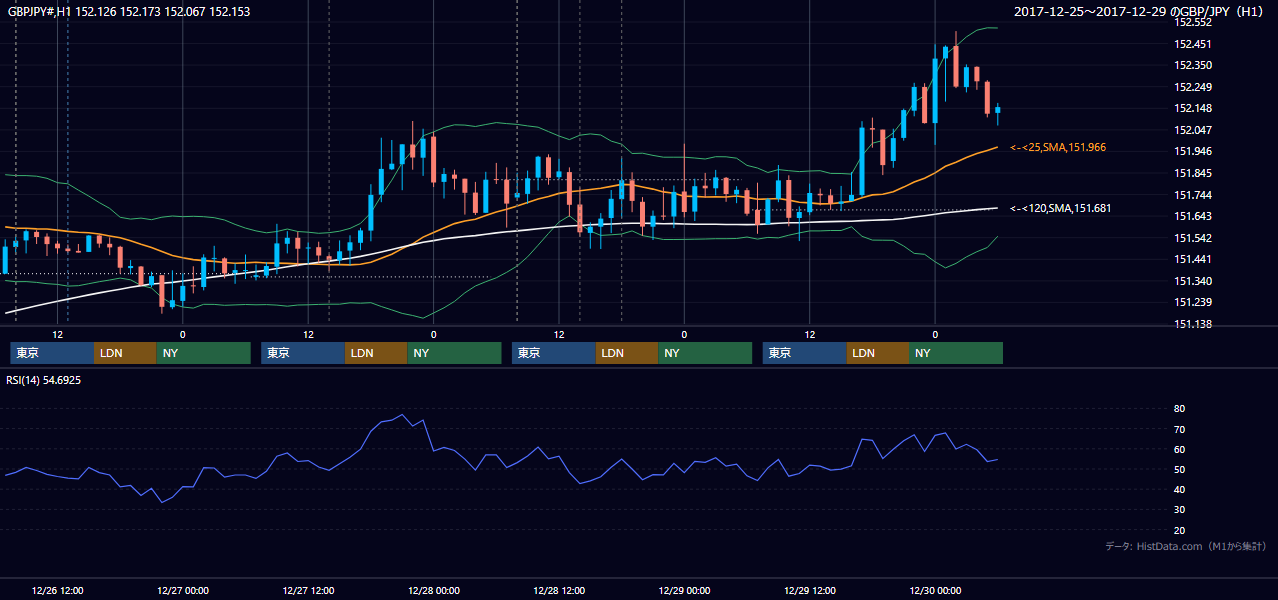Select the second LDN session block
This screenshot has height=600, width=1278.
(x=376, y=353)
